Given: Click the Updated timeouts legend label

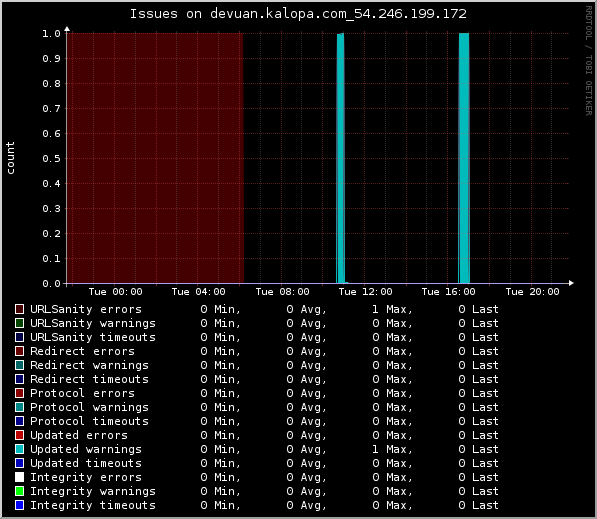Looking at the screenshot, I should coord(86,463).
